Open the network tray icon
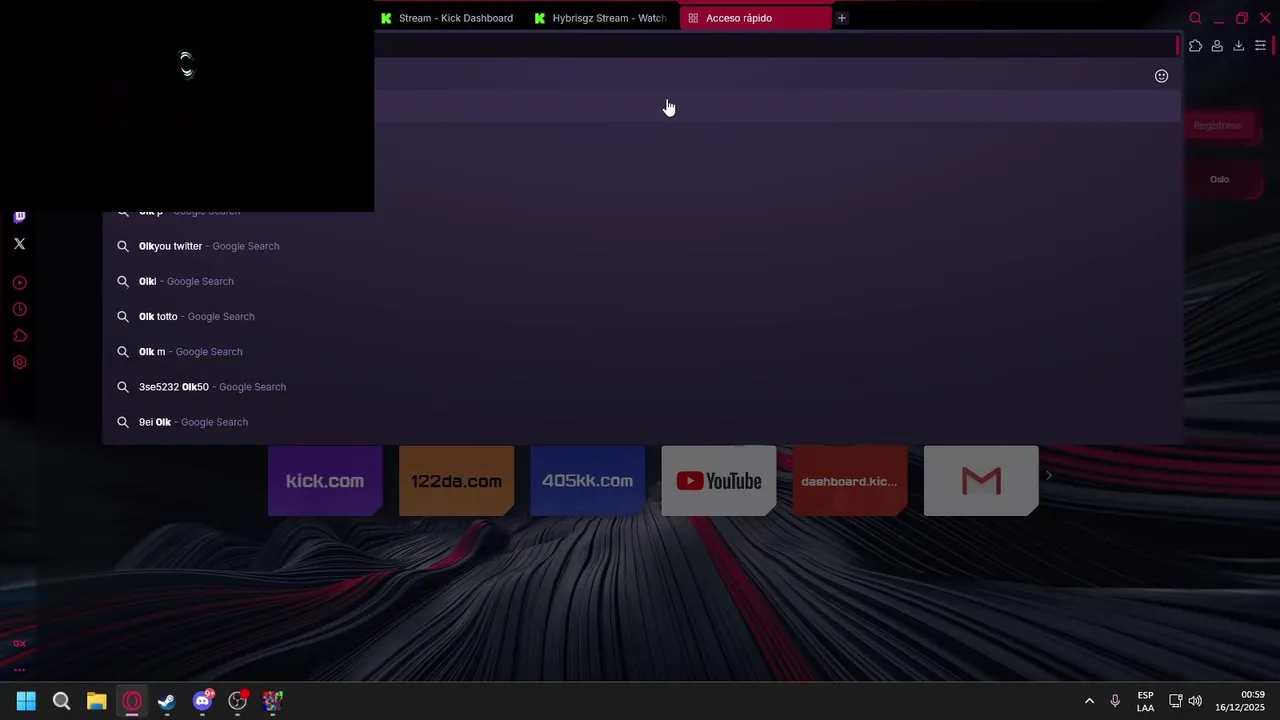This screenshot has width=1280, height=720. tap(1176, 701)
